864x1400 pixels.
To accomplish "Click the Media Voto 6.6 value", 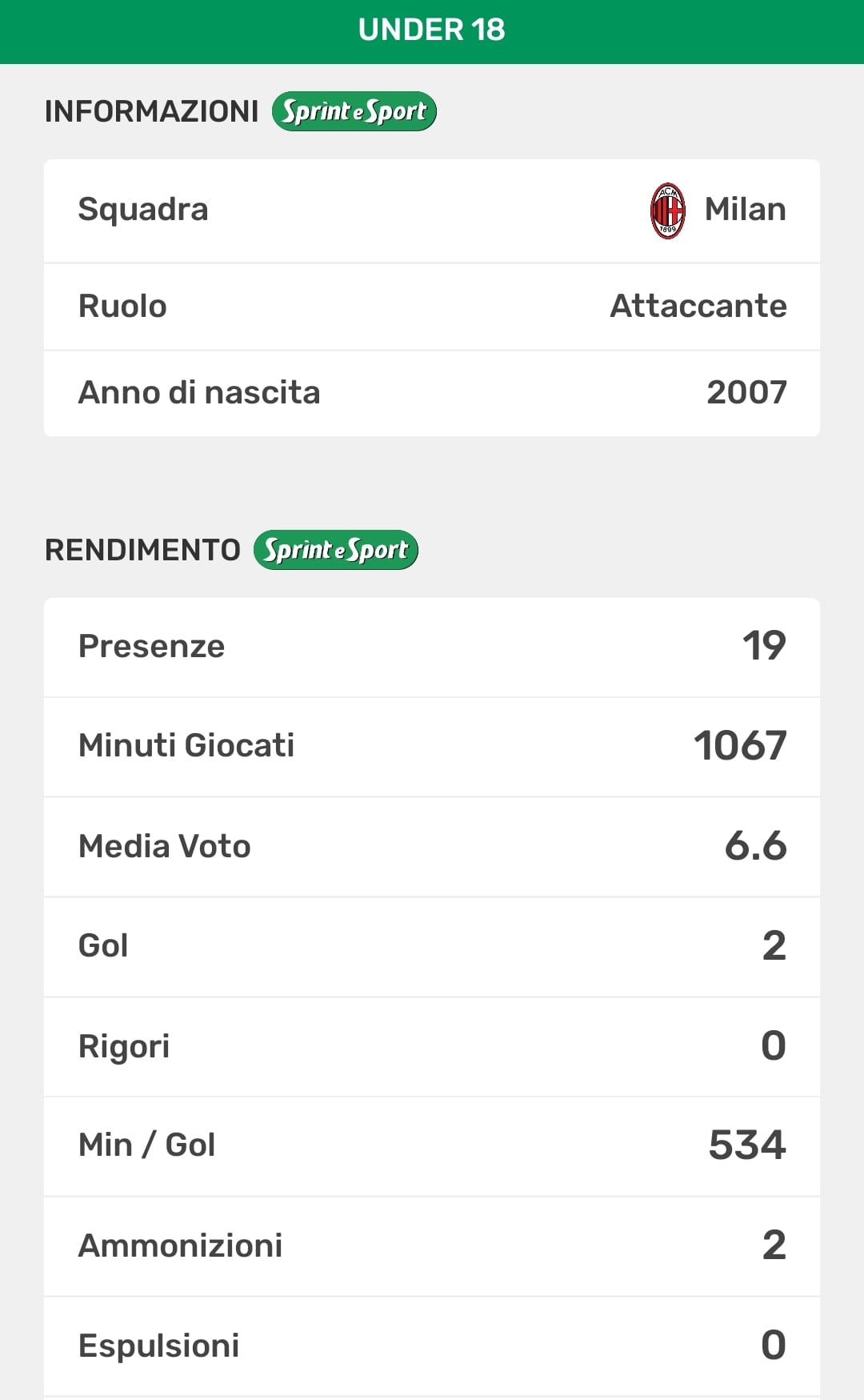I will click(755, 847).
